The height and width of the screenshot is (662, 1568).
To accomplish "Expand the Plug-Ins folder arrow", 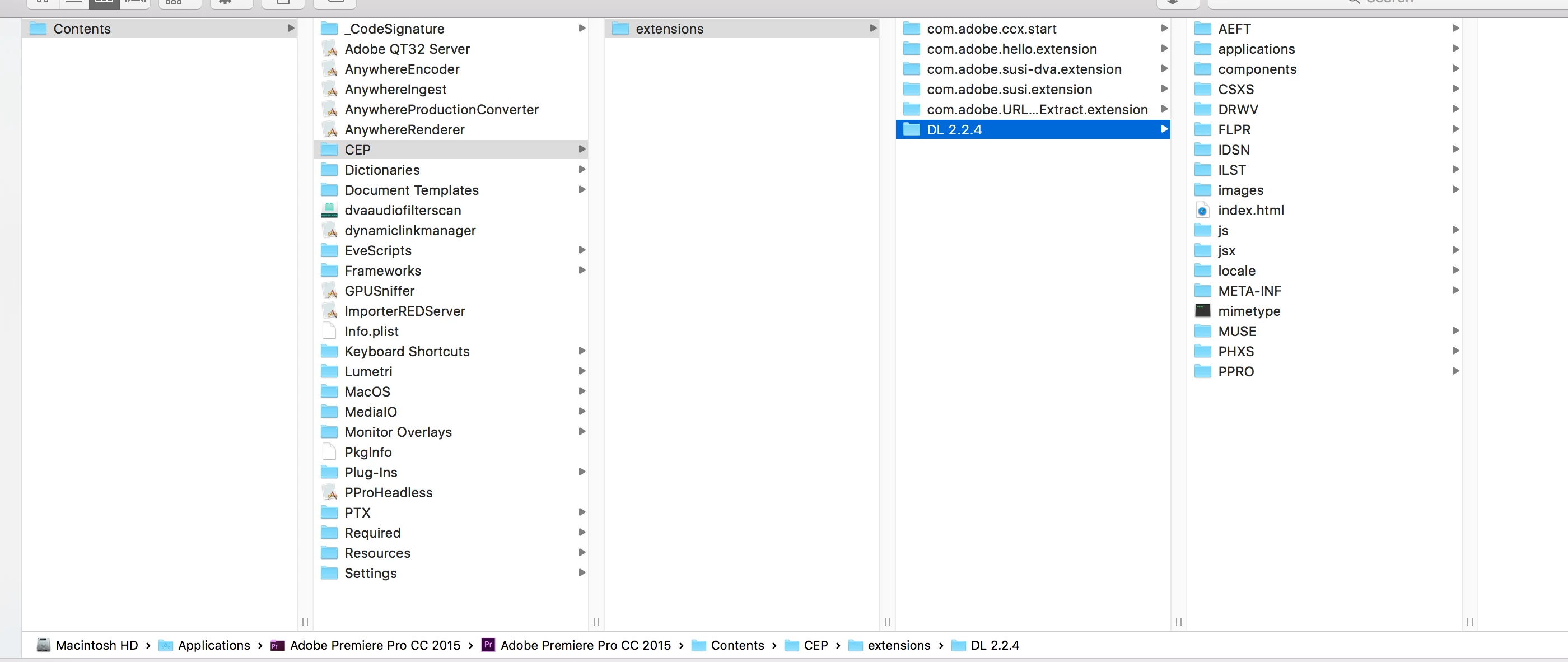I will point(581,472).
